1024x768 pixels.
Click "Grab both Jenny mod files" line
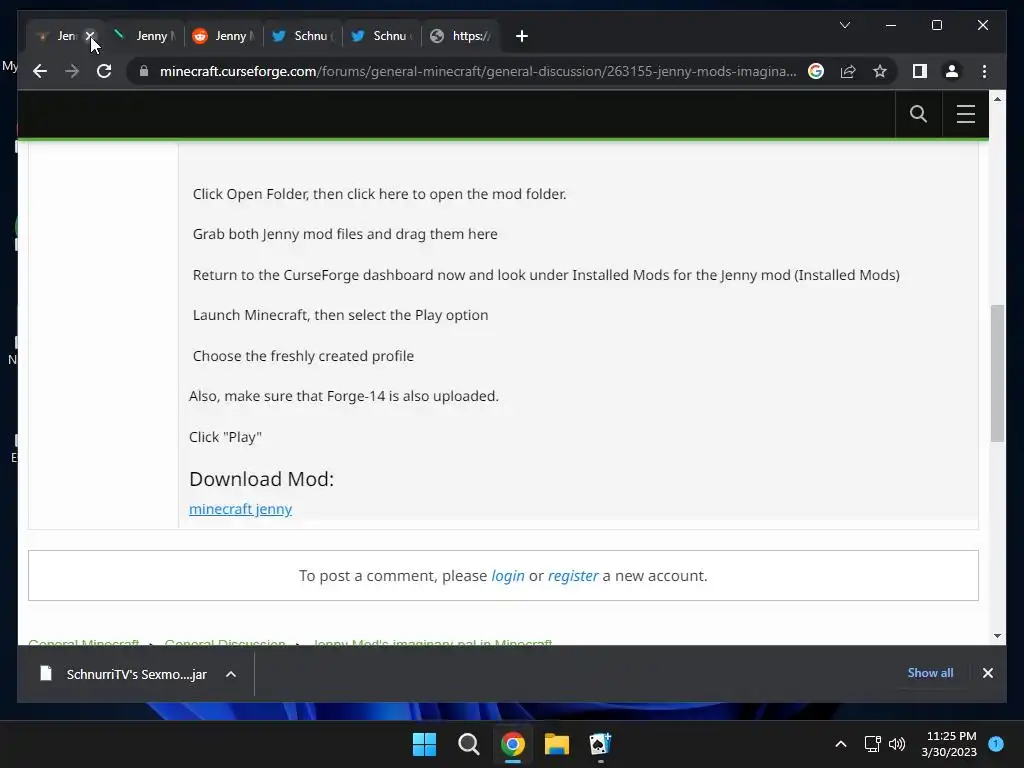(x=345, y=234)
